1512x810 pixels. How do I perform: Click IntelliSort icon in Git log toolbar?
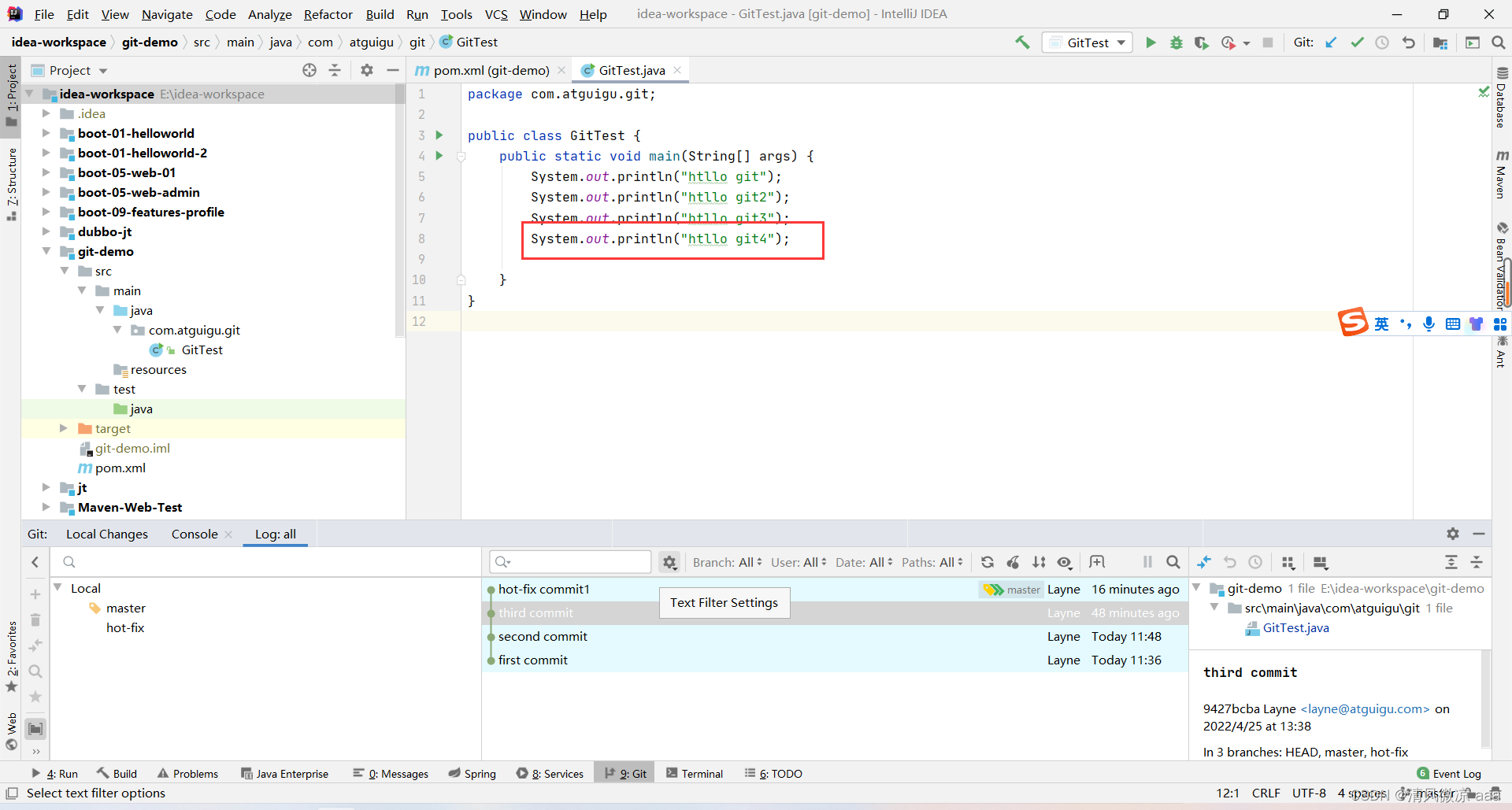(x=1039, y=562)
